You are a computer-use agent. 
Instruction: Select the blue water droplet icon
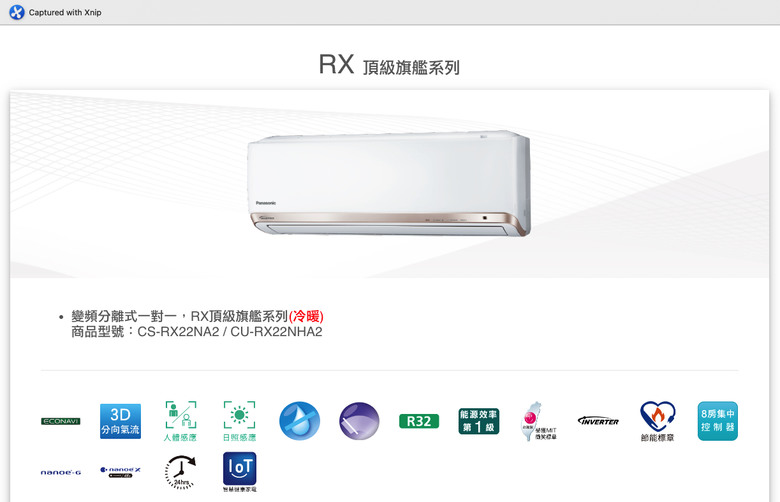click(299, 421)
